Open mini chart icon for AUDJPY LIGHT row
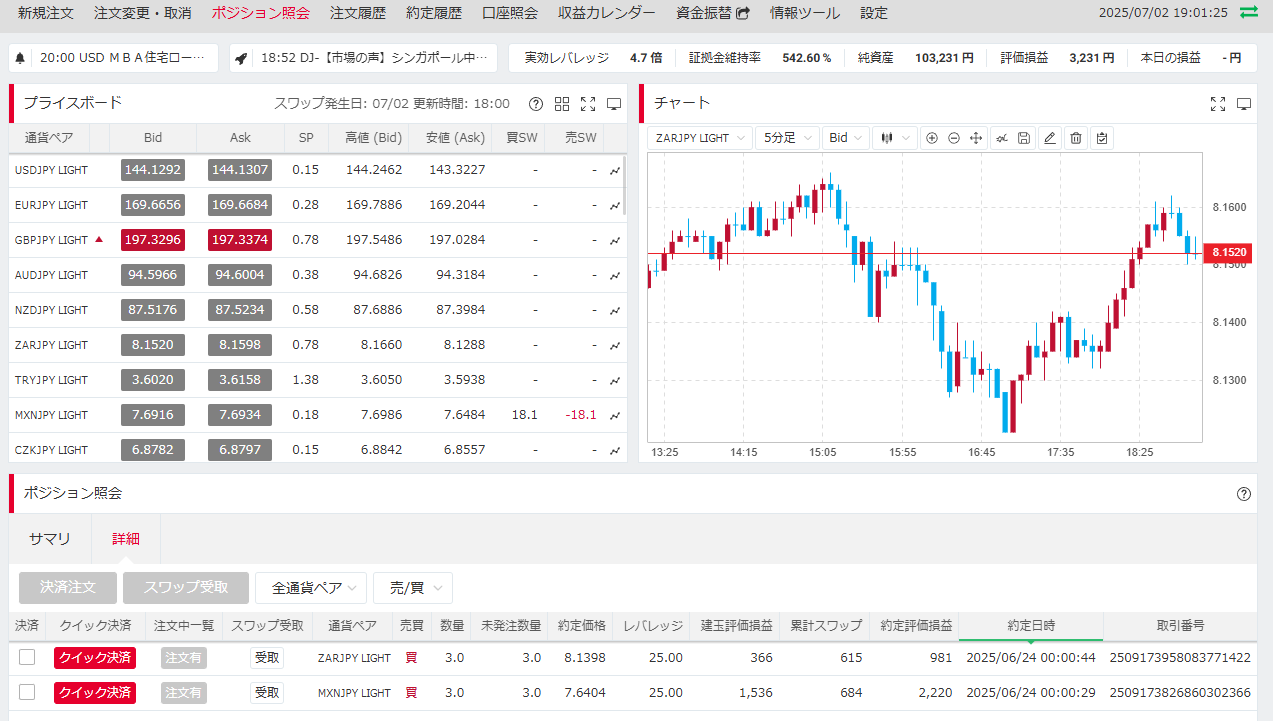Image resolution: width=1273 pixels, height=721 pixels. click(x=615, y=275)
